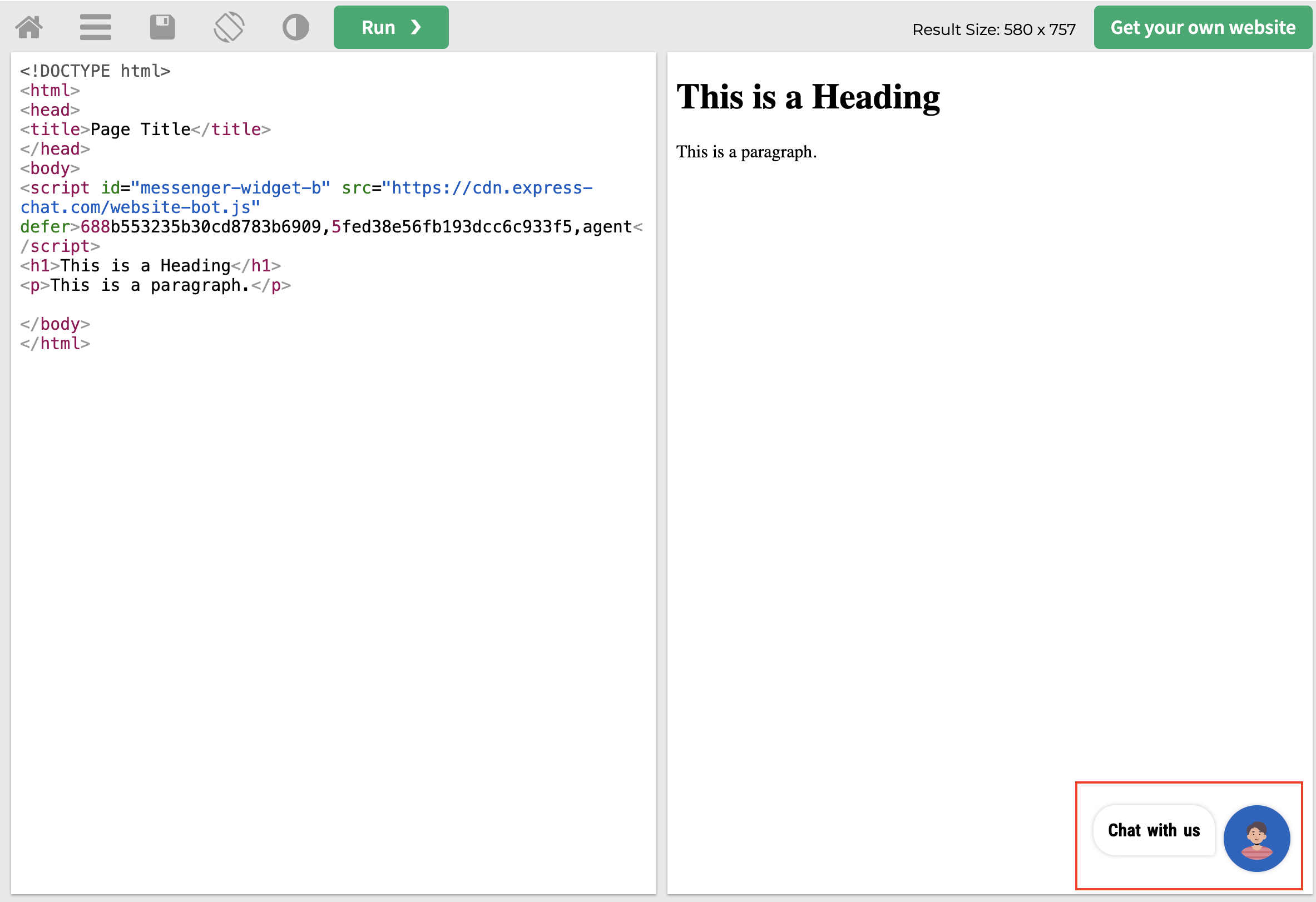
Task: Click Get your own website button
Action: click(1202, 27)
